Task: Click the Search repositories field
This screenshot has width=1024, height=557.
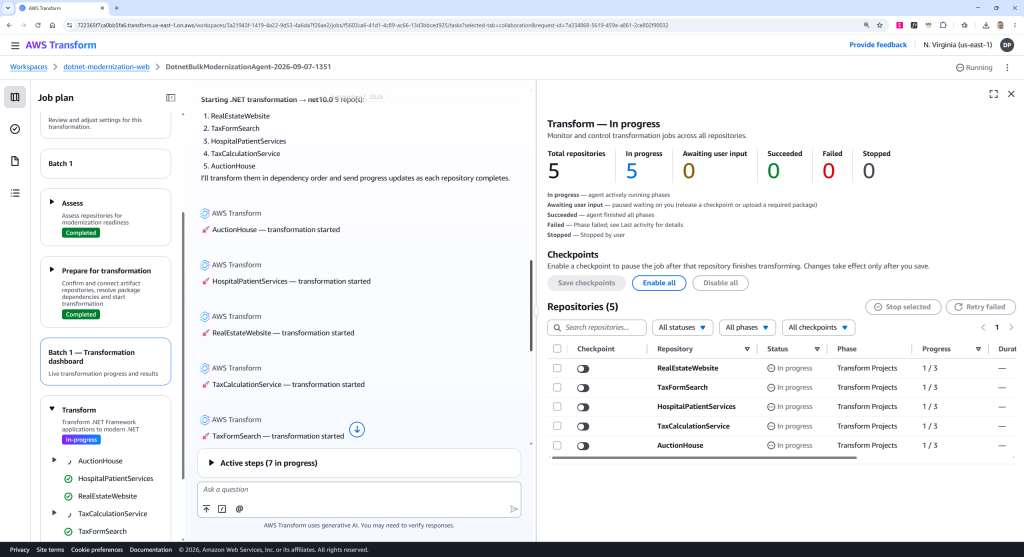Action: [597, 327]
